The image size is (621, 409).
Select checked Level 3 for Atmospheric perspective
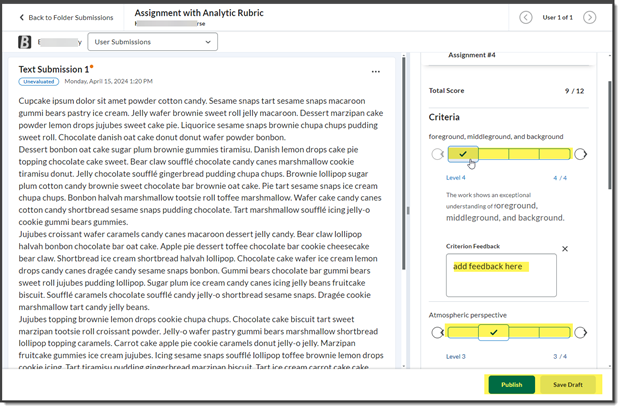point(494,331)
